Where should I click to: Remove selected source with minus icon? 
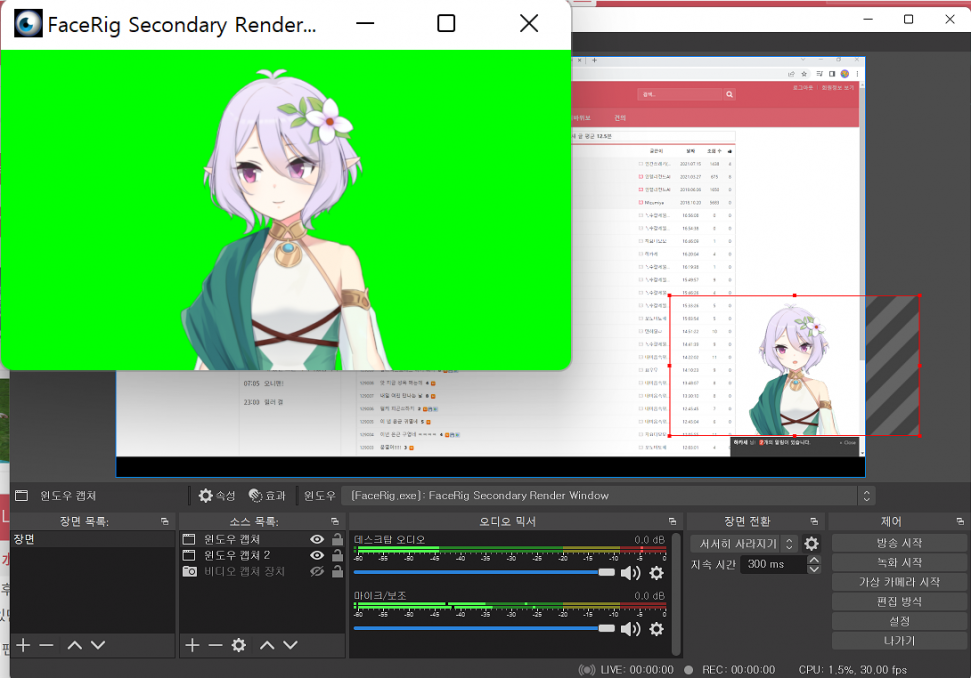[x=216, y=645]
